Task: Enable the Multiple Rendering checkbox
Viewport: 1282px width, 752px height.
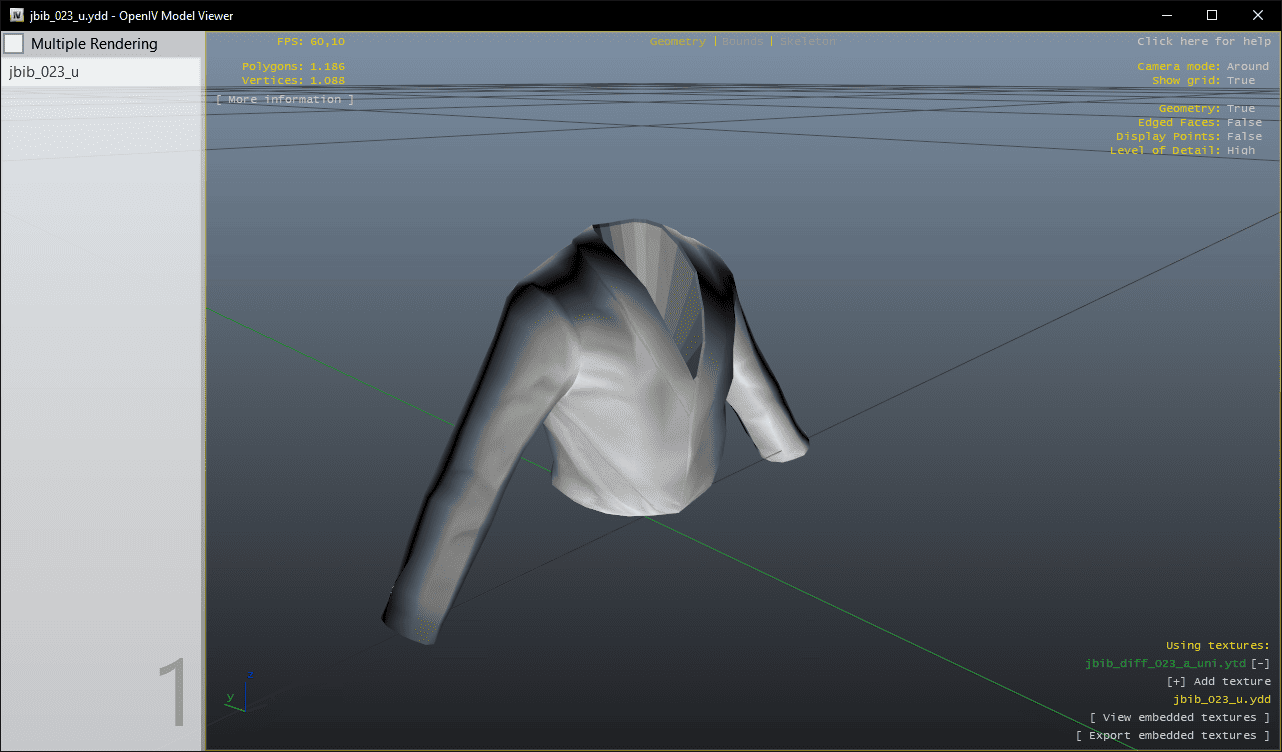Action: click(x=14, y=44)
